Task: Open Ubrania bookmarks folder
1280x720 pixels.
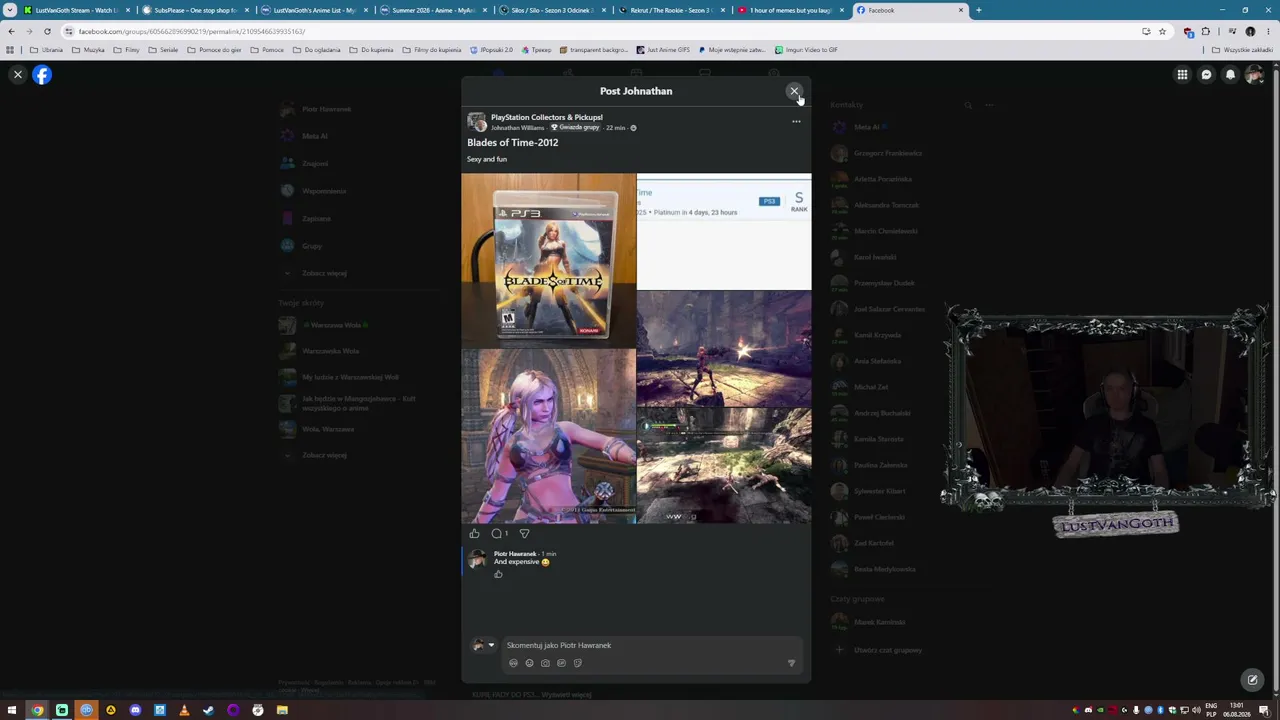Action: click(46, 50)
